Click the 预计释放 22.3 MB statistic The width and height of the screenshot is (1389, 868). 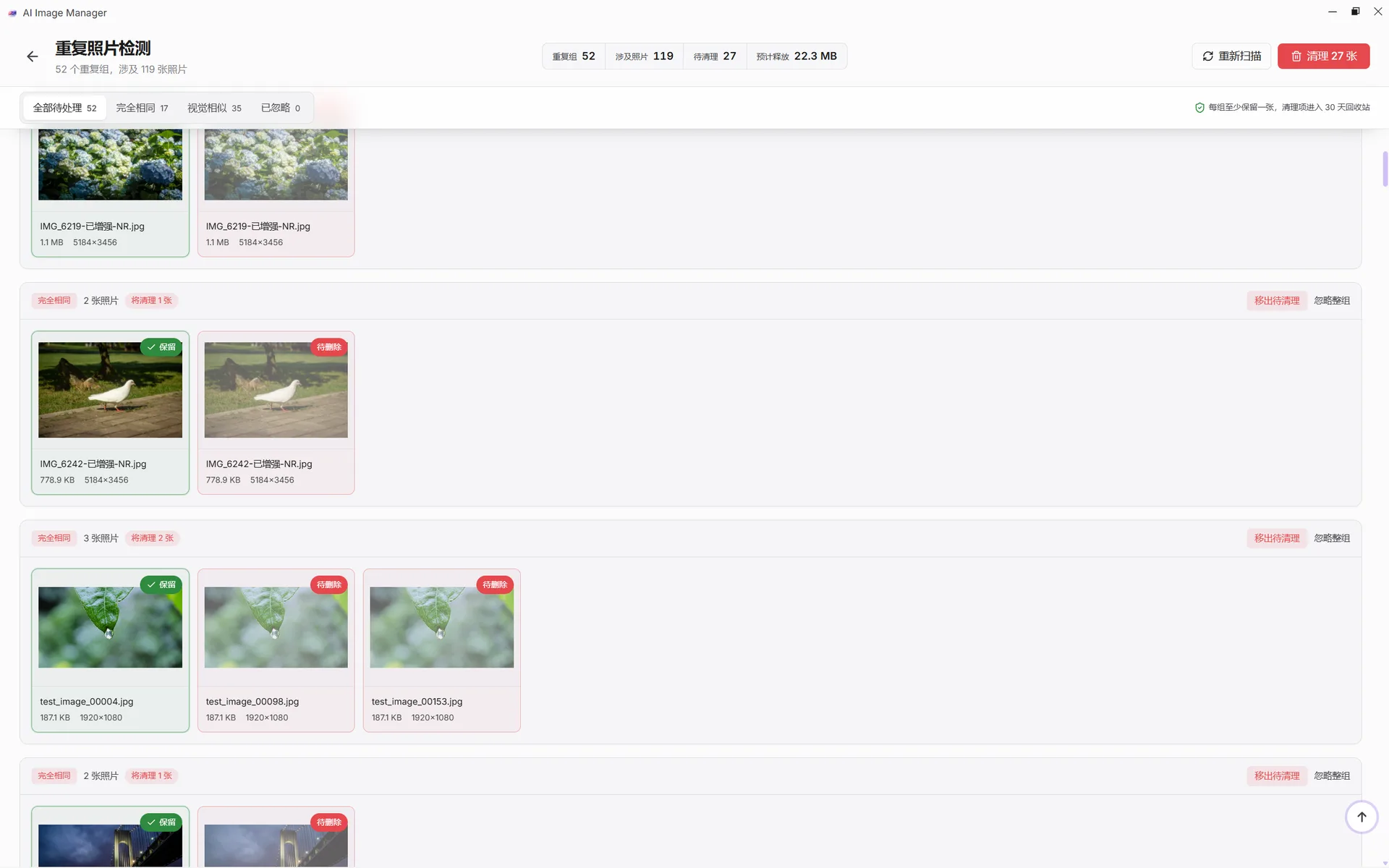(x=797, y=56)
